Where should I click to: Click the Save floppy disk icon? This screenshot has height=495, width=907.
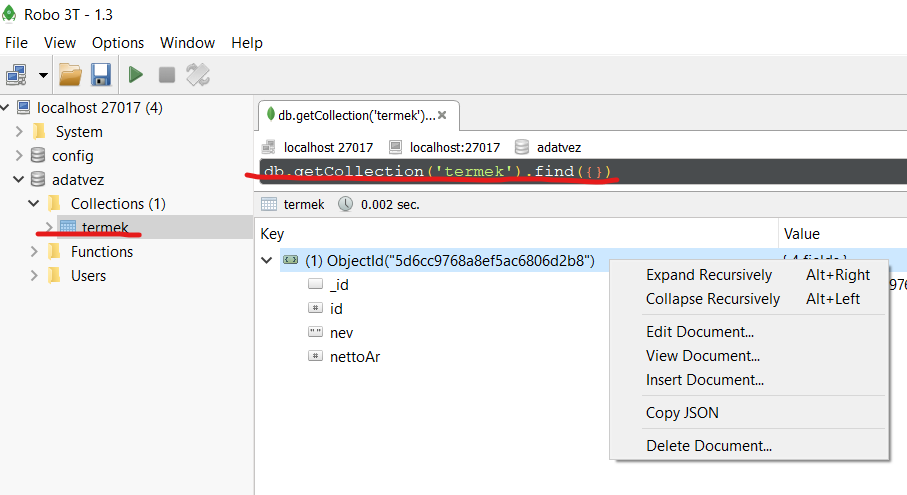pos(101,75)
